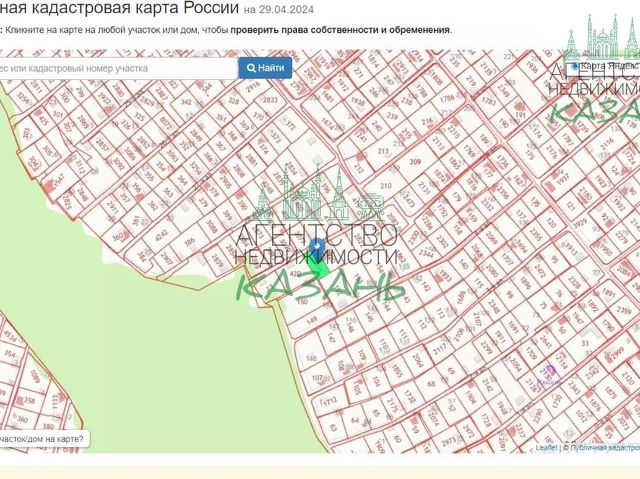
Task: Click the 'участок/дом на карте?' help button
Action: [x=43, y=439]
